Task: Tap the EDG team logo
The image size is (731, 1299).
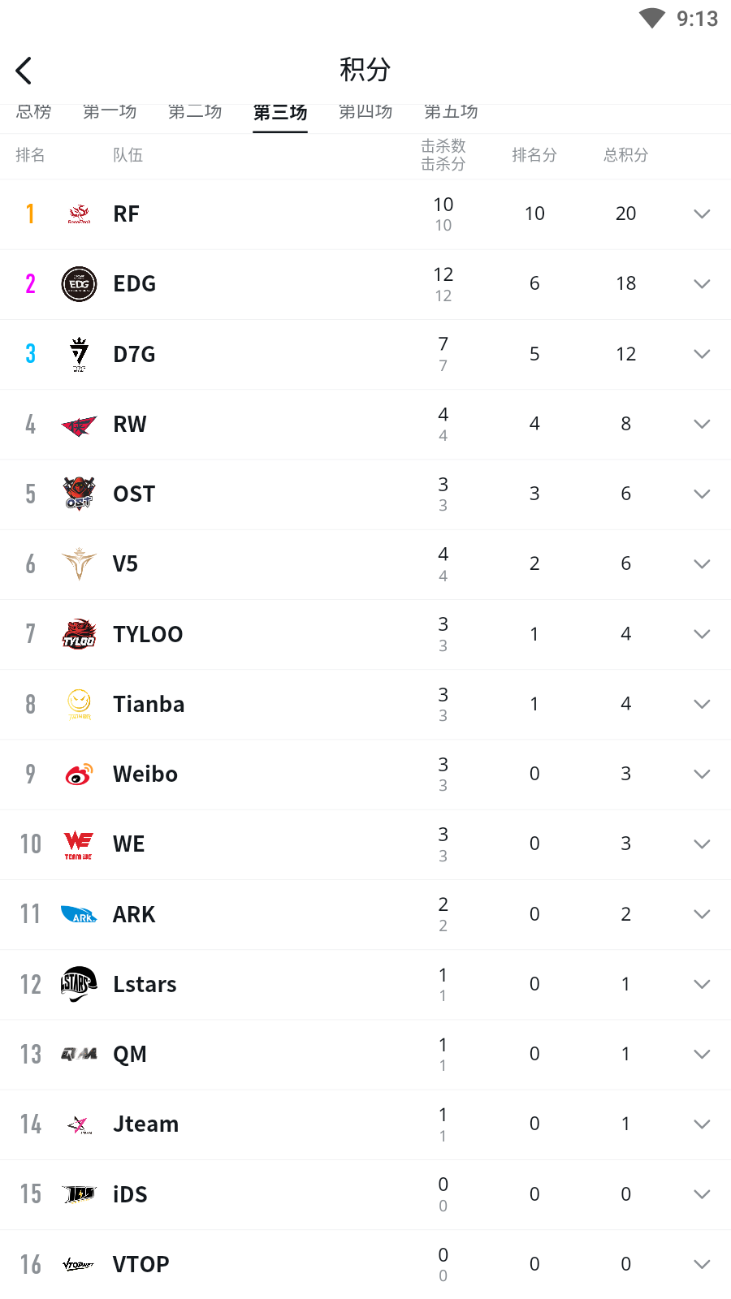Action: [79, 284]
